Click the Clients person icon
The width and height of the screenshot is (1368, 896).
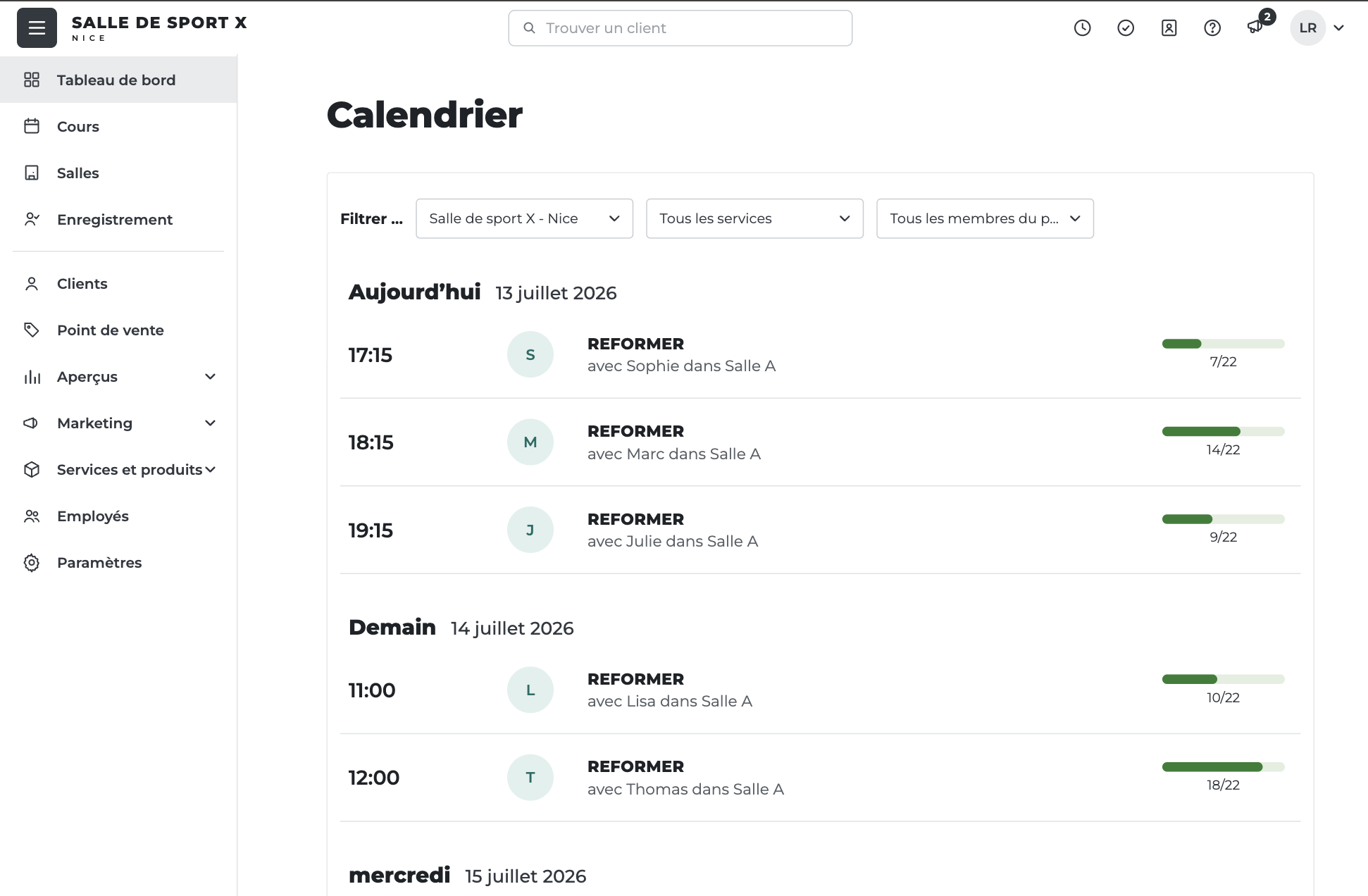coord(32,283)
